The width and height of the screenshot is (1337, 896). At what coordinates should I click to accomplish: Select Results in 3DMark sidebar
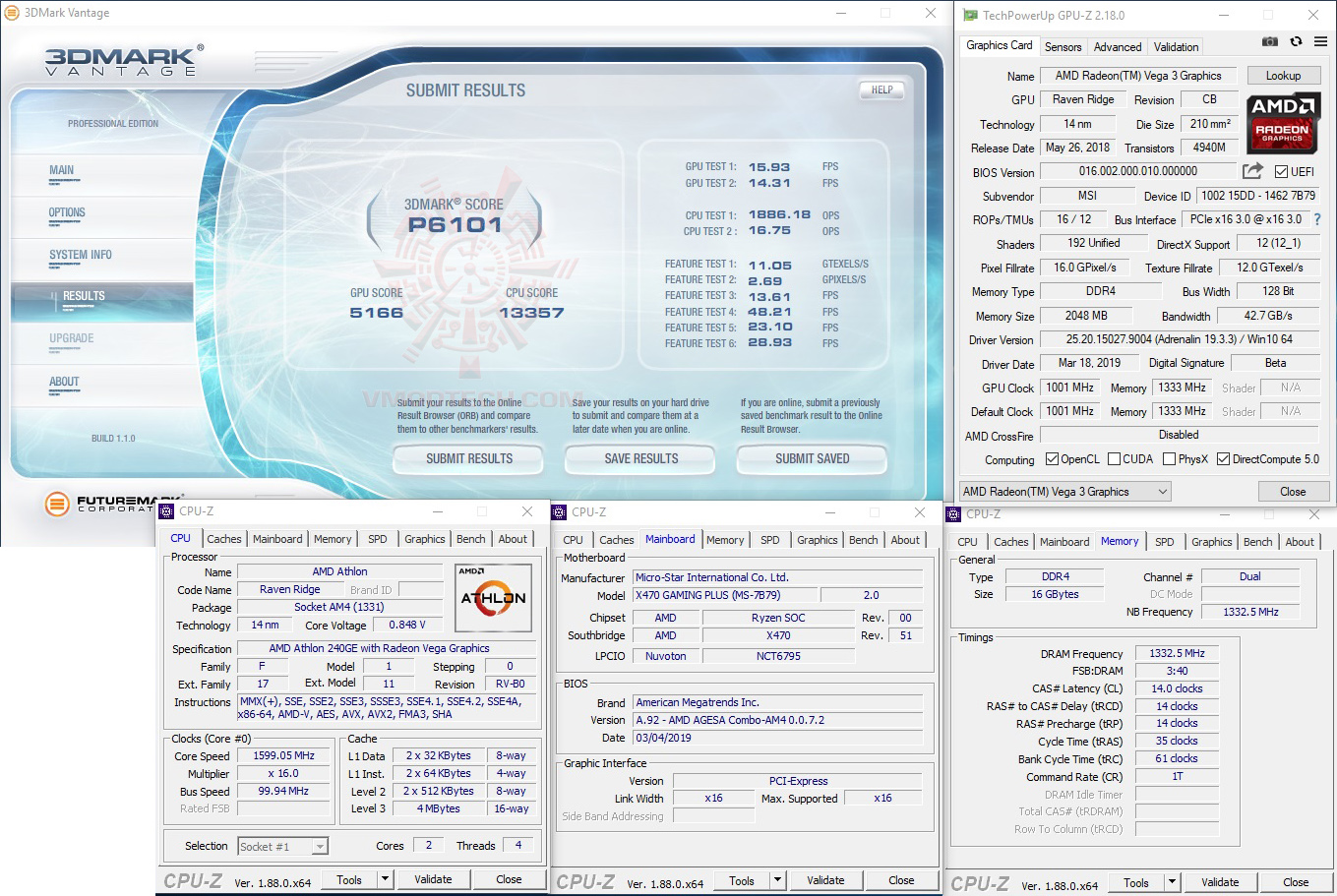point(102,301)
